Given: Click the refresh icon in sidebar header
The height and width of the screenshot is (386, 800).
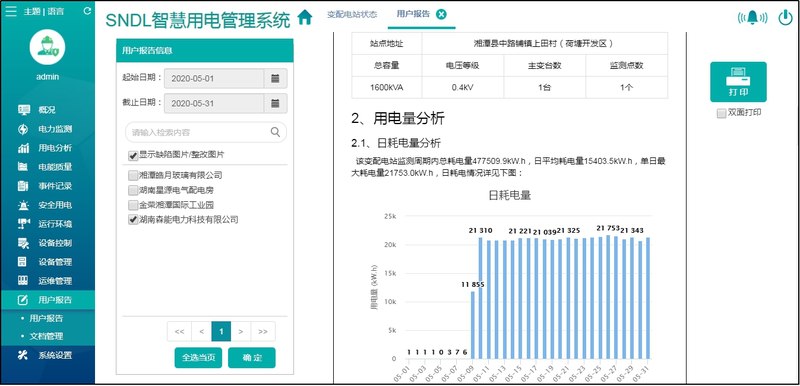Looking at the screenshot, I should pos(87,11).
